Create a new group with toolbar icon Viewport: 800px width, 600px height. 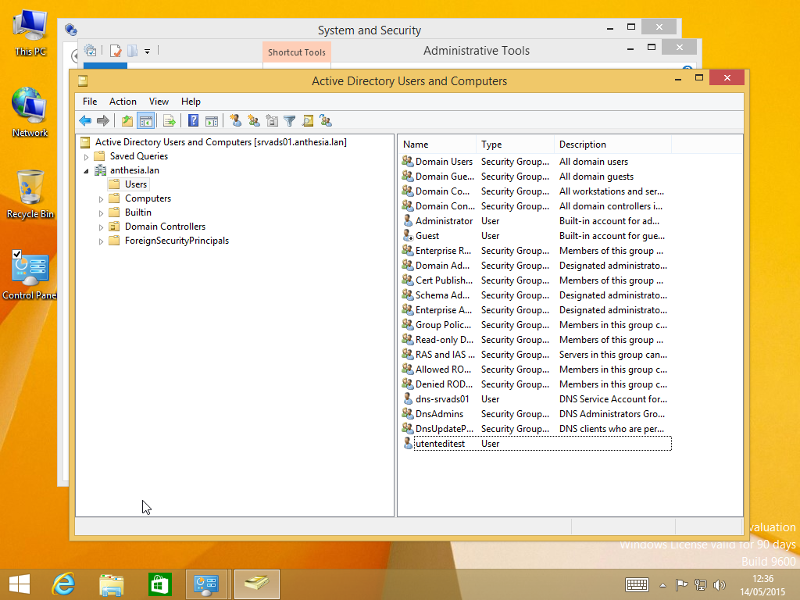click(x=254, y=121)
